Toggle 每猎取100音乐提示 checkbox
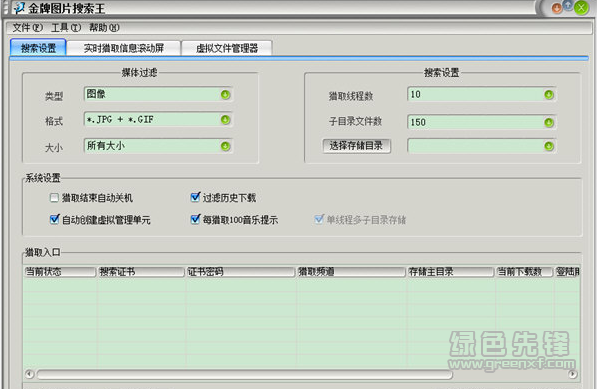 pos(195,219)
